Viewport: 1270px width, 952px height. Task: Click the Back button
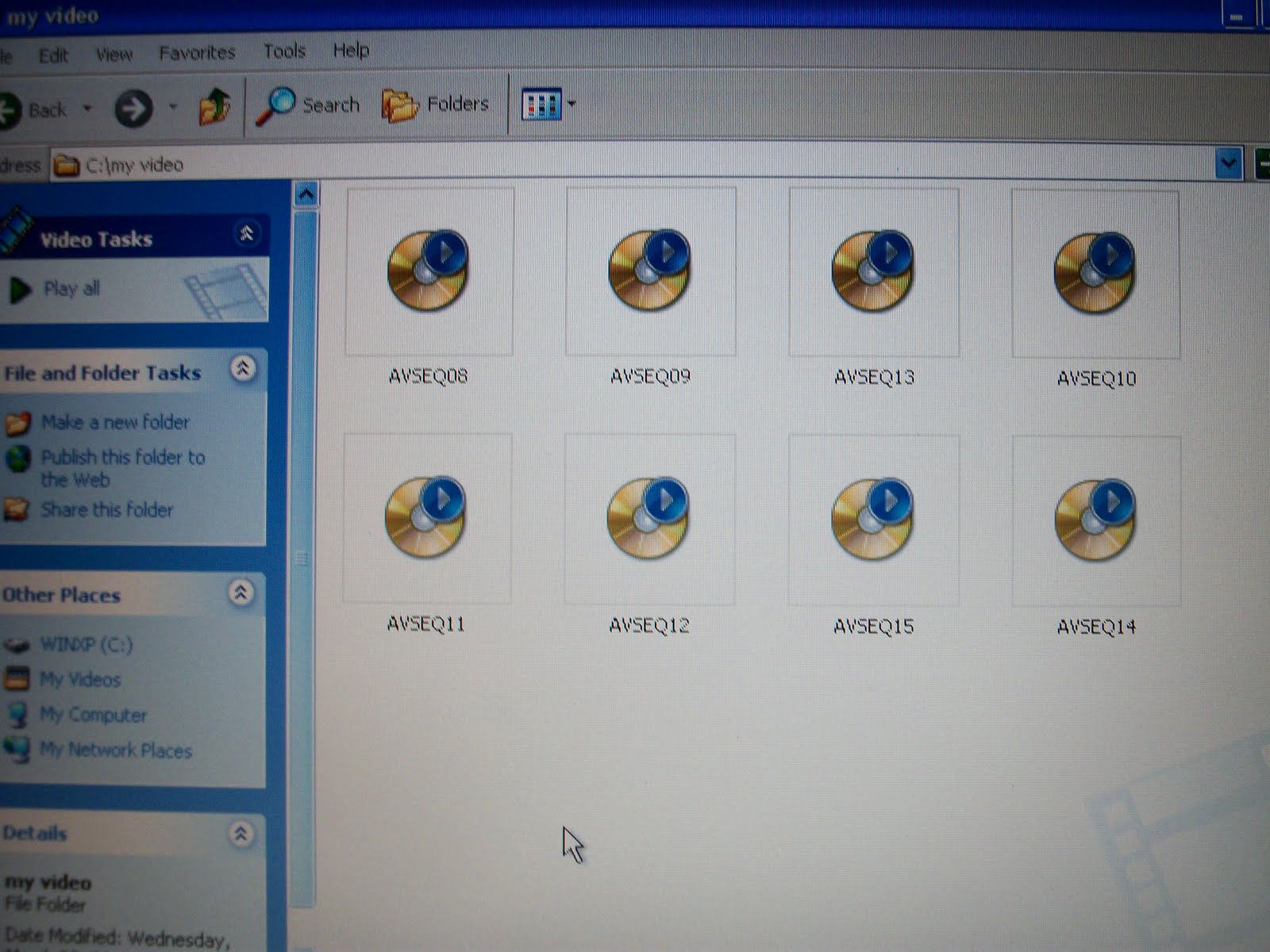(33, 109)
